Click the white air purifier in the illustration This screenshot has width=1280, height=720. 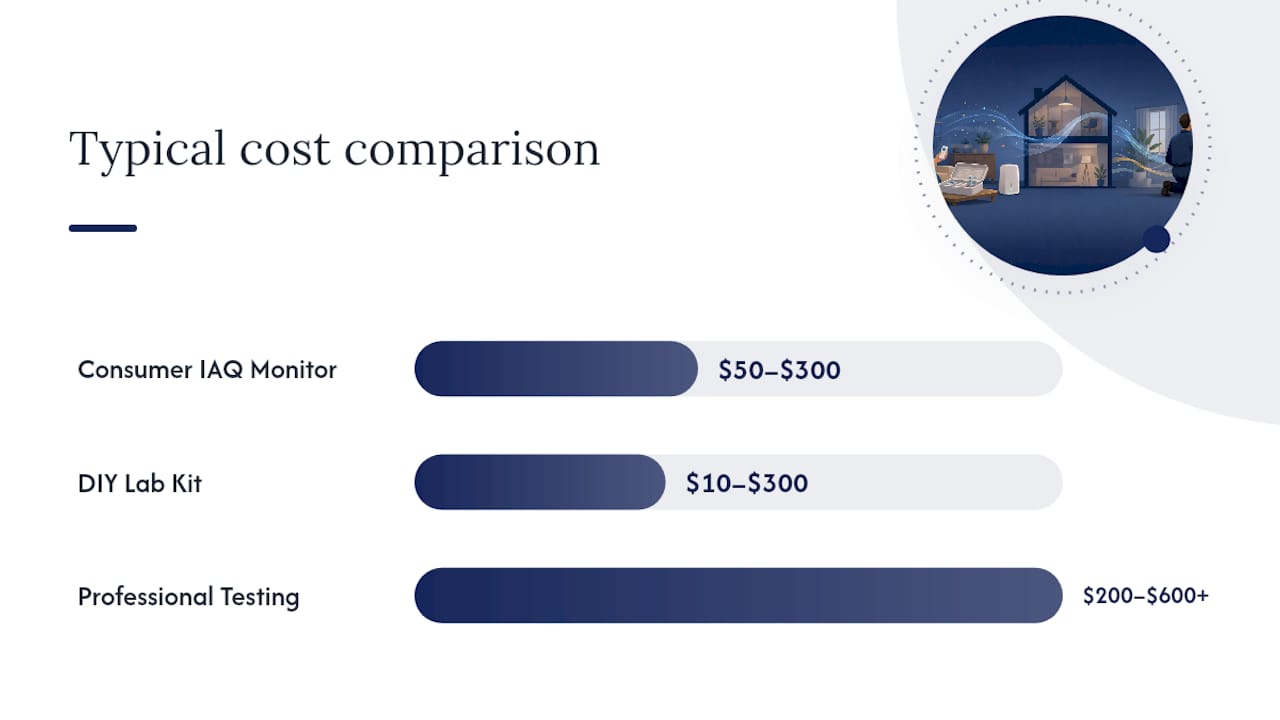click(1009, 179)
